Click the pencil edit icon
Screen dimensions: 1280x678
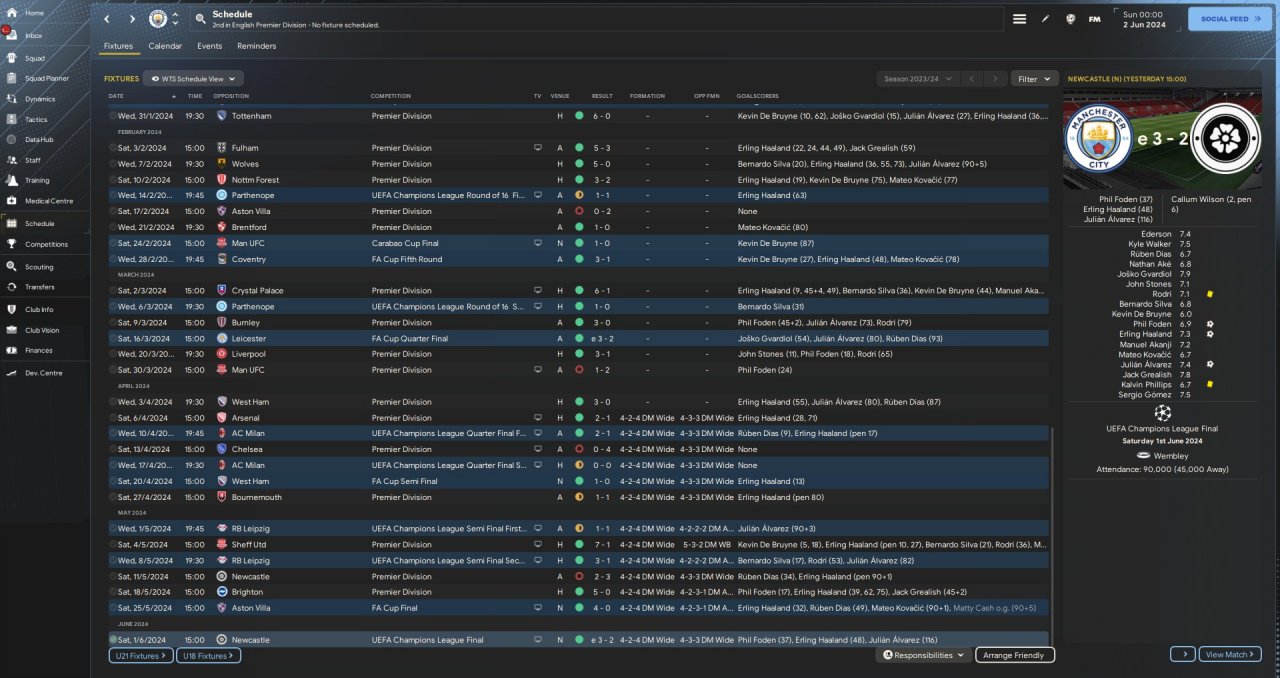[x=1046, y=19]
